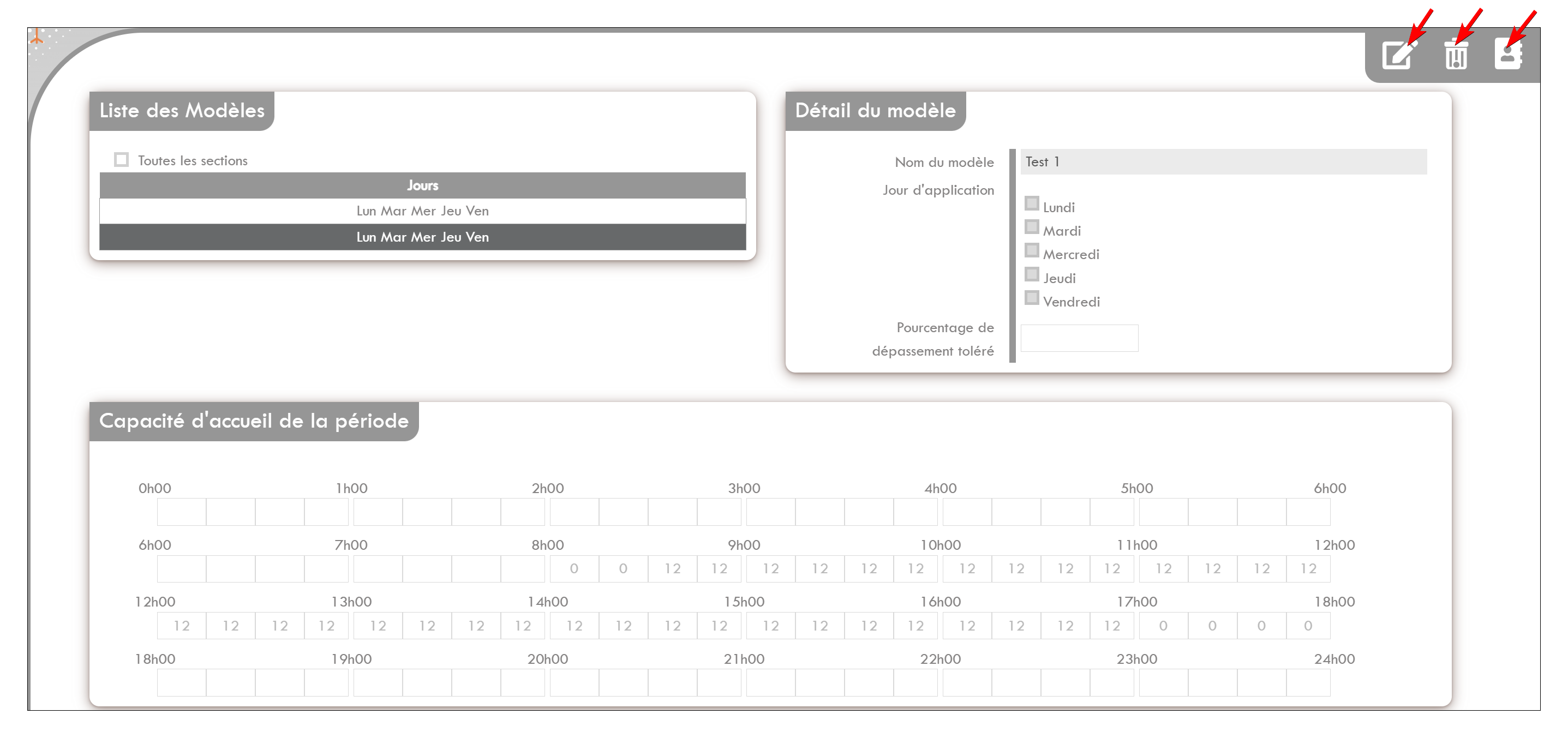Viewport: 1568px width, 738px height.
Task: Check the Mardi checkbox
Action: (1031, 227)
